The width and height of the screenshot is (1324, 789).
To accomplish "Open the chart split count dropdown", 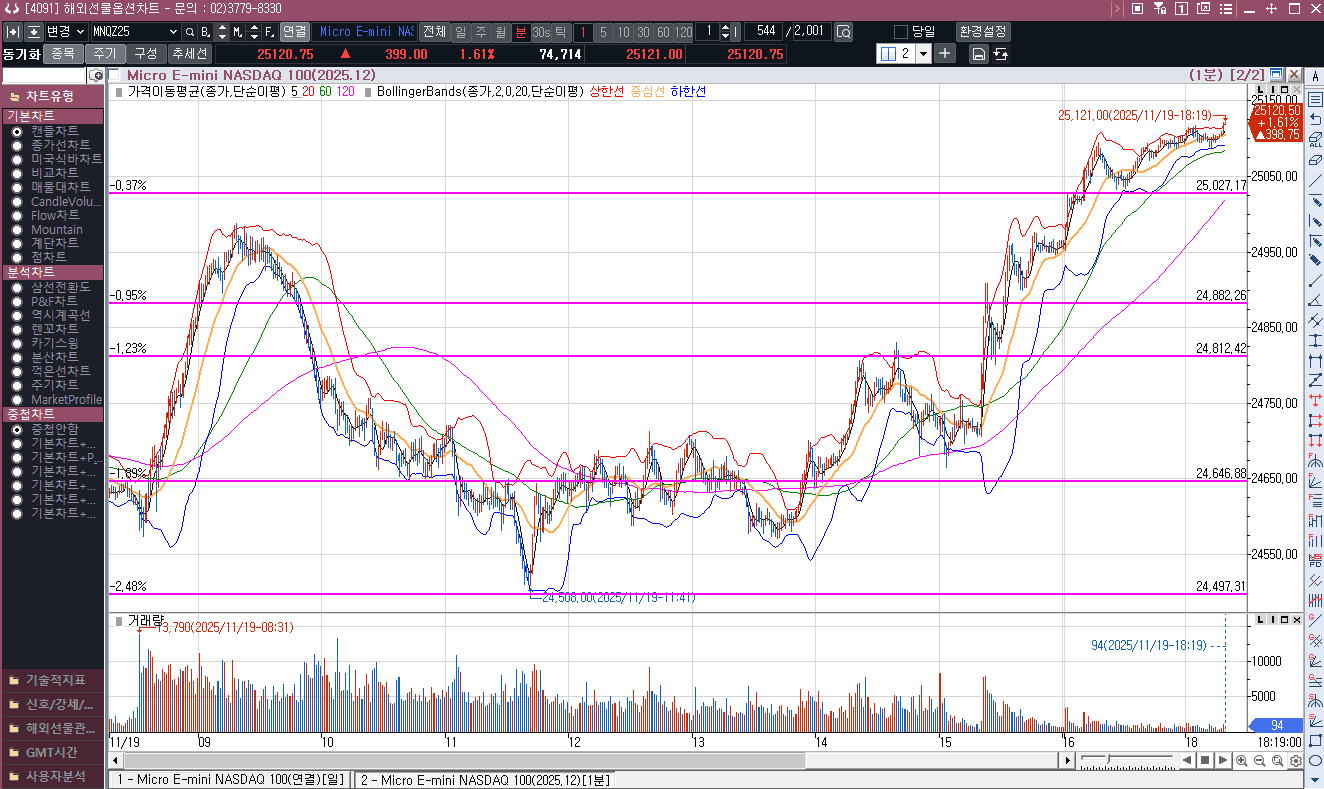I will (x=922, y=54).
